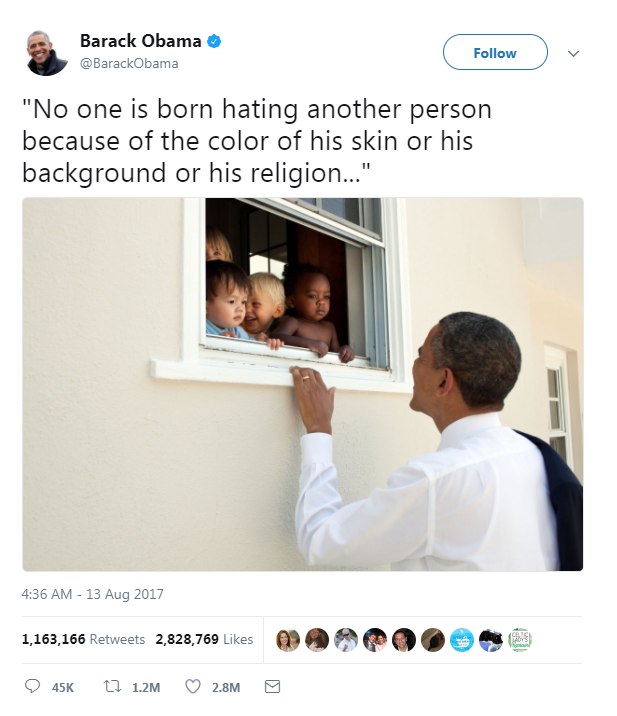Viewport: 617px width, 716px height.
Task: Open Barack Obama's profile avatar
Action: (46, 53)
